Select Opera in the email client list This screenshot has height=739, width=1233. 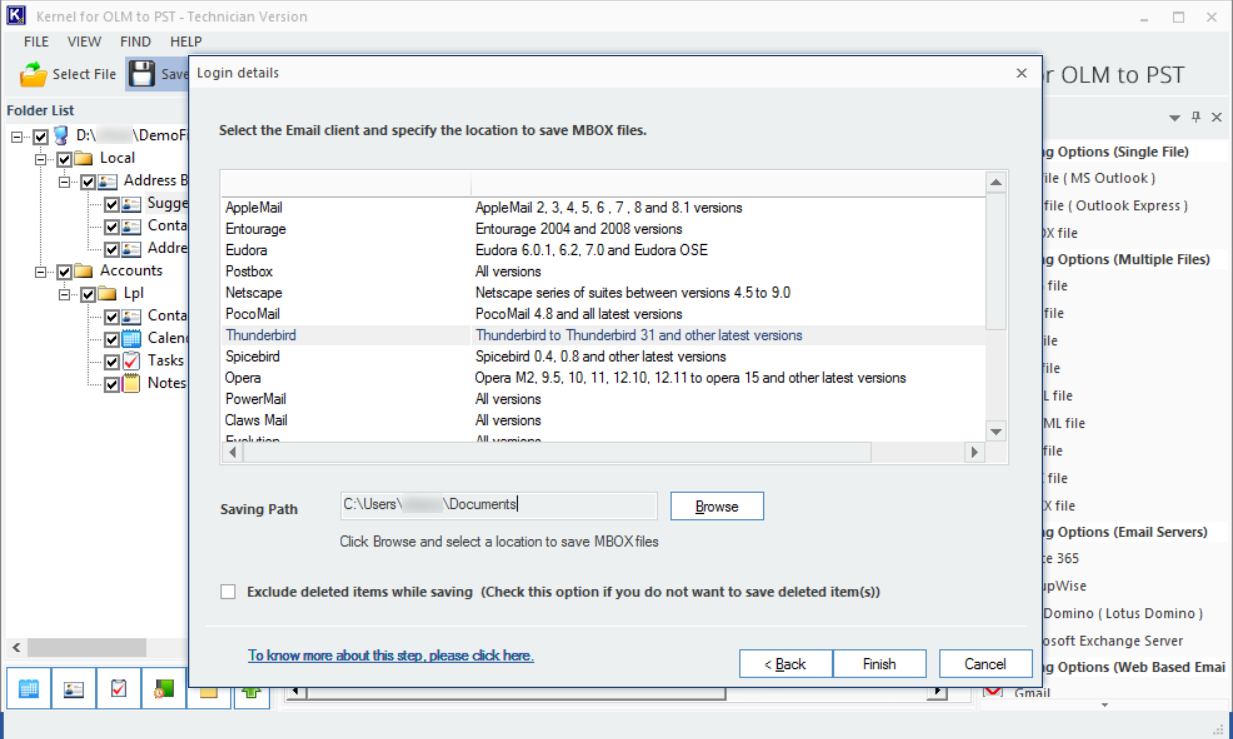603,378
